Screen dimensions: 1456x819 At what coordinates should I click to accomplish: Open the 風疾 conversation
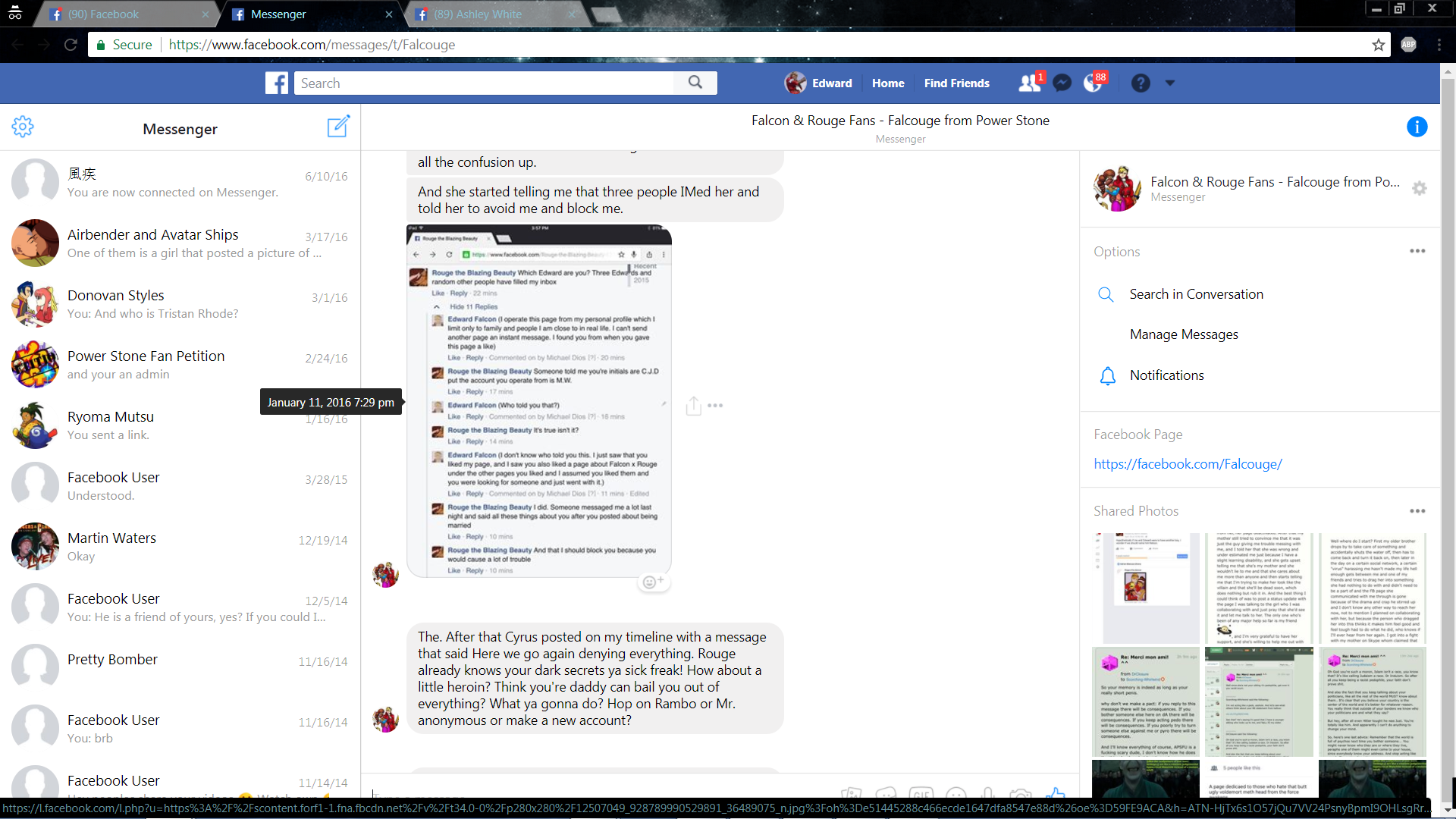pyautogui.click(x=180, y=183)
